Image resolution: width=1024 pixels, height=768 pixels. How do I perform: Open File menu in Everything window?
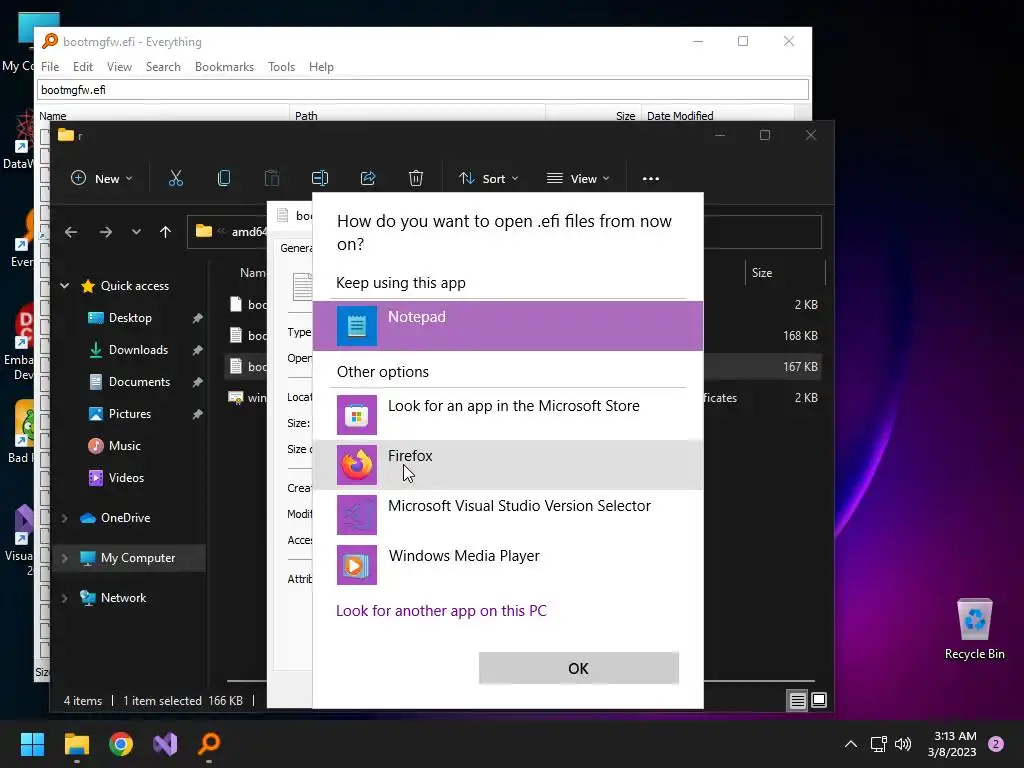pos(50,67)
